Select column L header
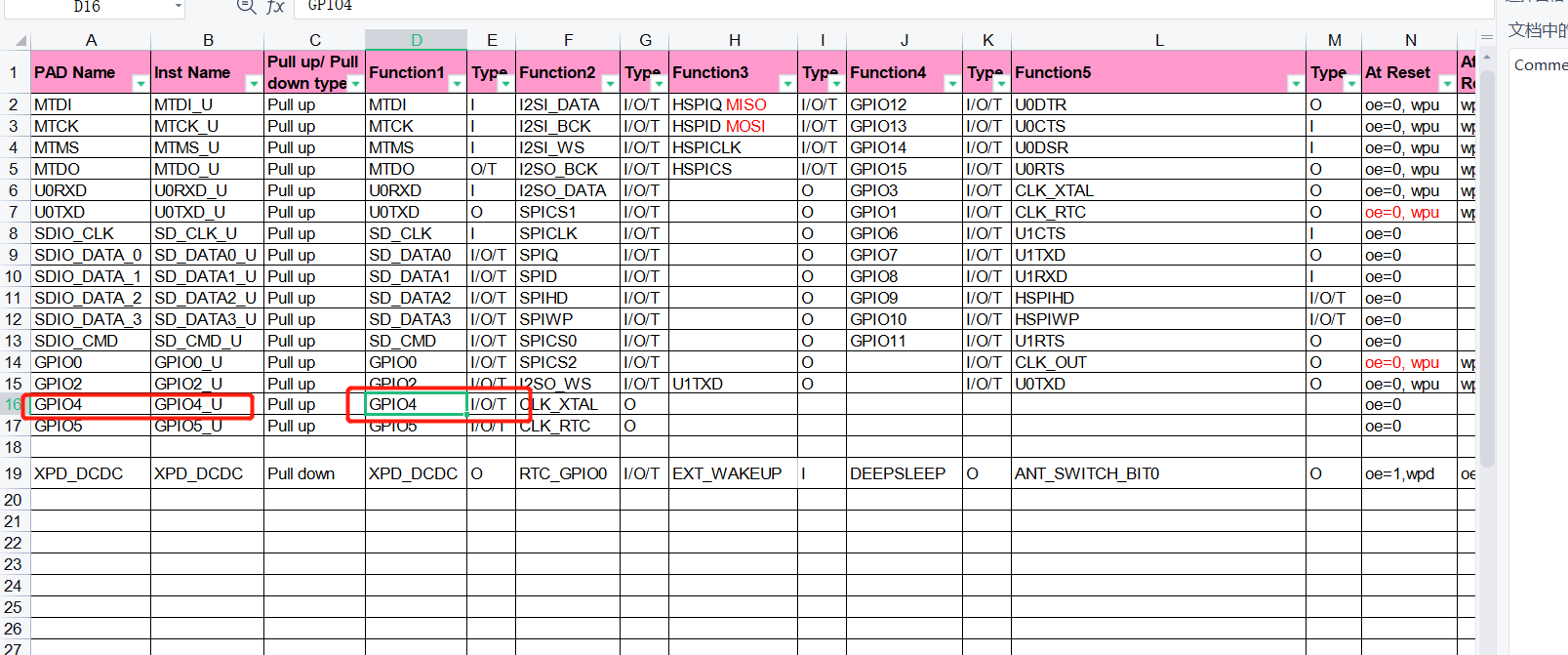 tap(1159, 40)
